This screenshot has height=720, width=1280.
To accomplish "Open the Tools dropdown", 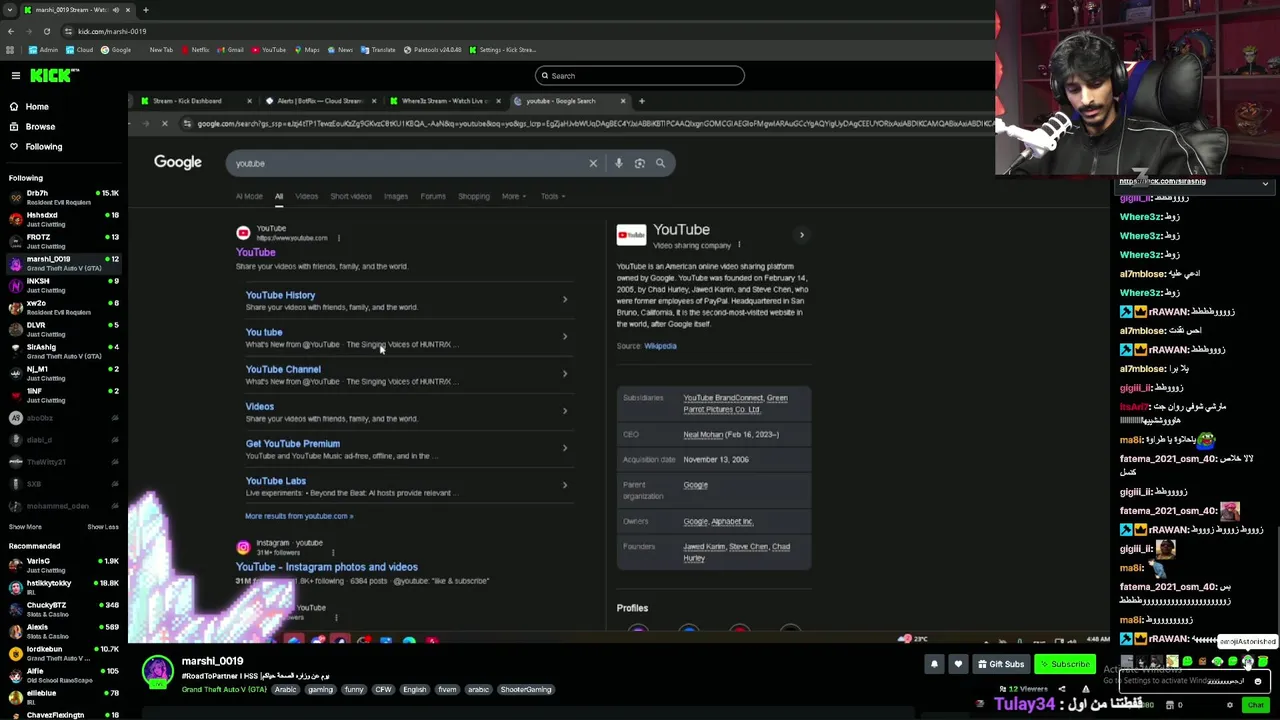I will (552, 196).
